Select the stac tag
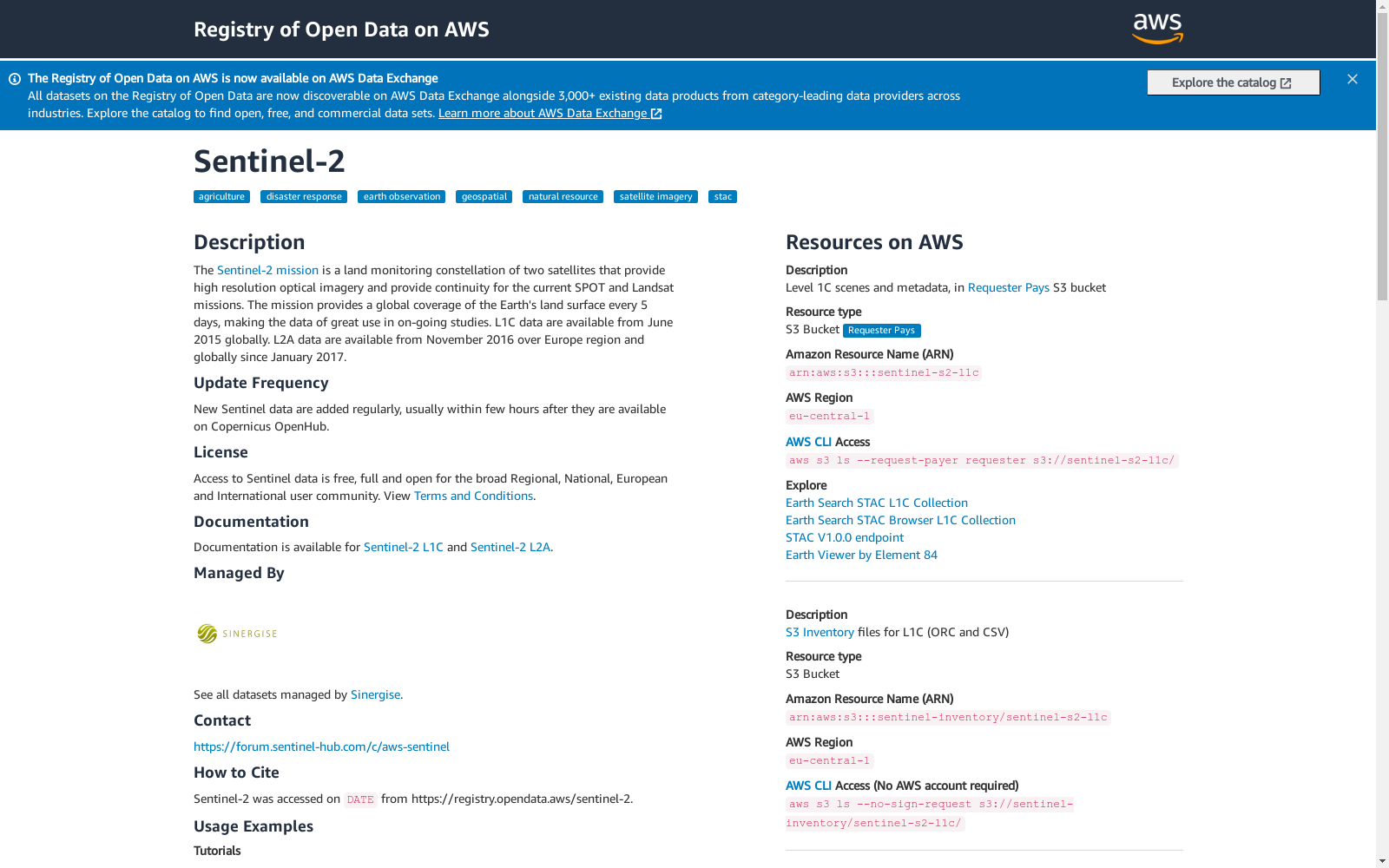Screen dimensions: 1389x868 tap(722, 197)
